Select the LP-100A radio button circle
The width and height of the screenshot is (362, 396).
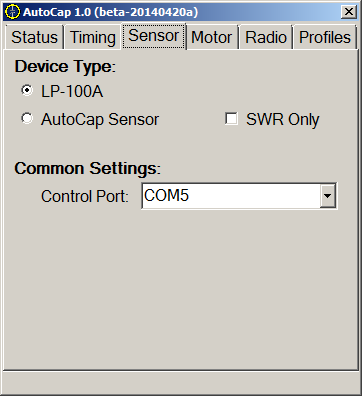(x=27, y=90)
